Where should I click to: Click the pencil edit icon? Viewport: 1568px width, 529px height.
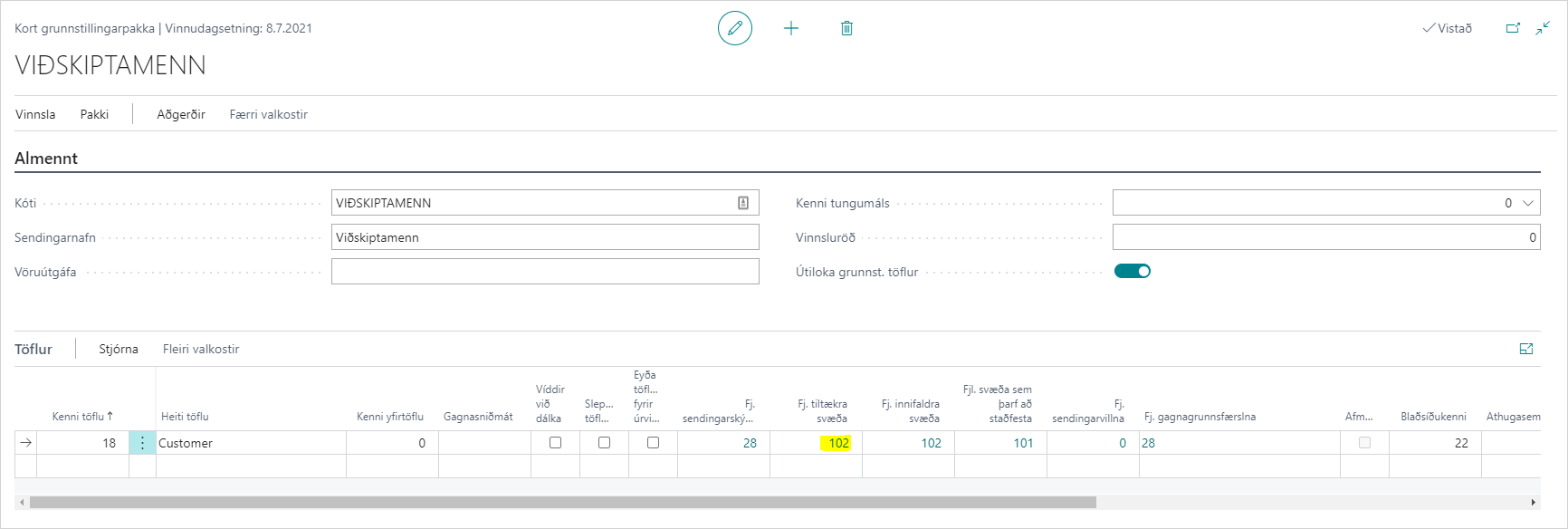[734, 28]
